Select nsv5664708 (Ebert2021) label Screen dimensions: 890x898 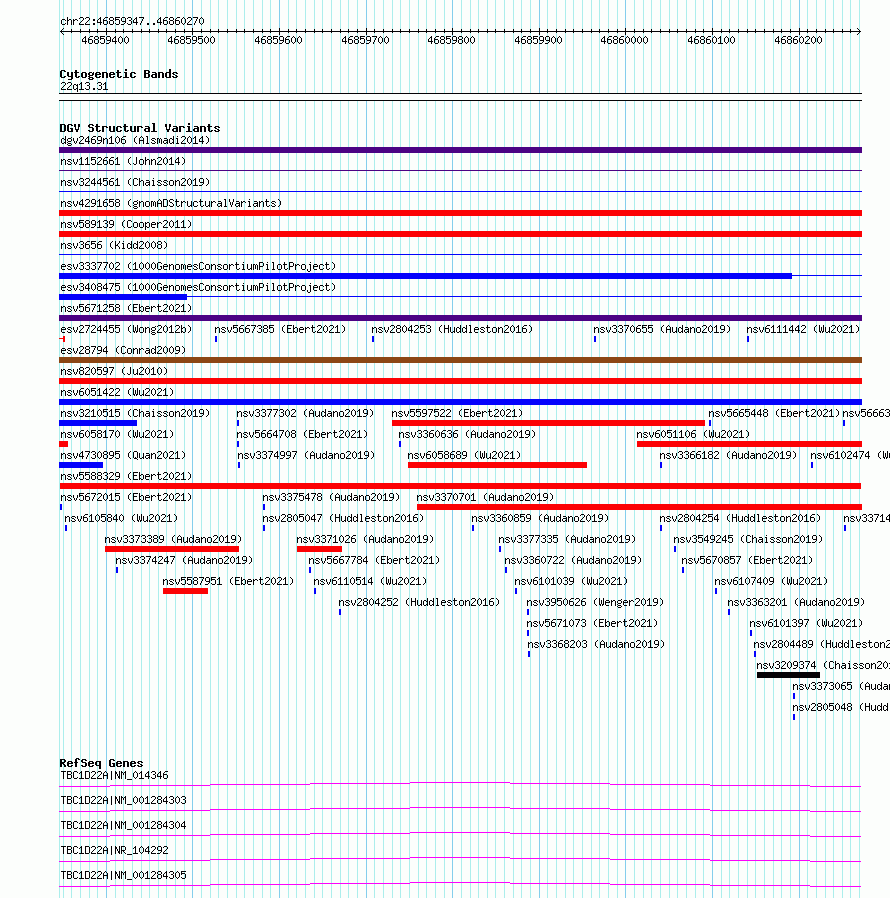click(x=302, y=435)
